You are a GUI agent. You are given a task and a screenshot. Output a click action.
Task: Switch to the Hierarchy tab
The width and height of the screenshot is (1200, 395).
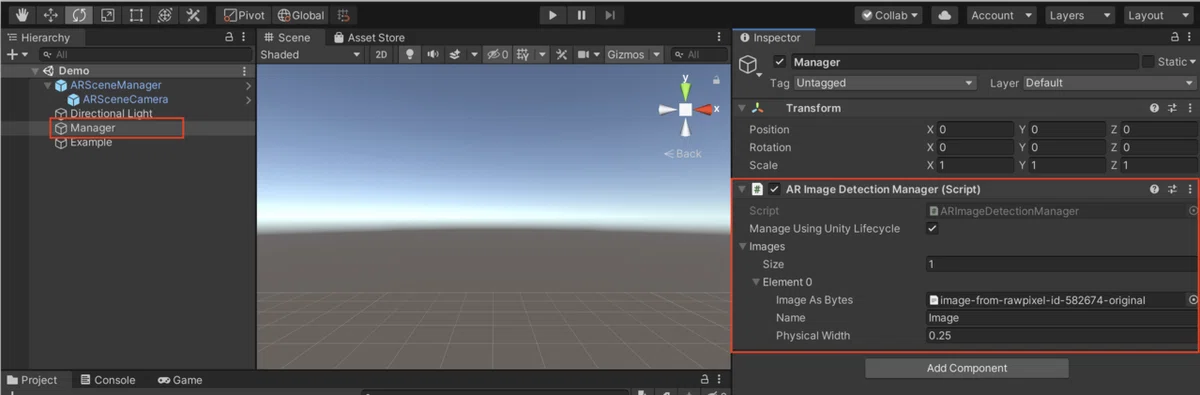coord(38,37)
